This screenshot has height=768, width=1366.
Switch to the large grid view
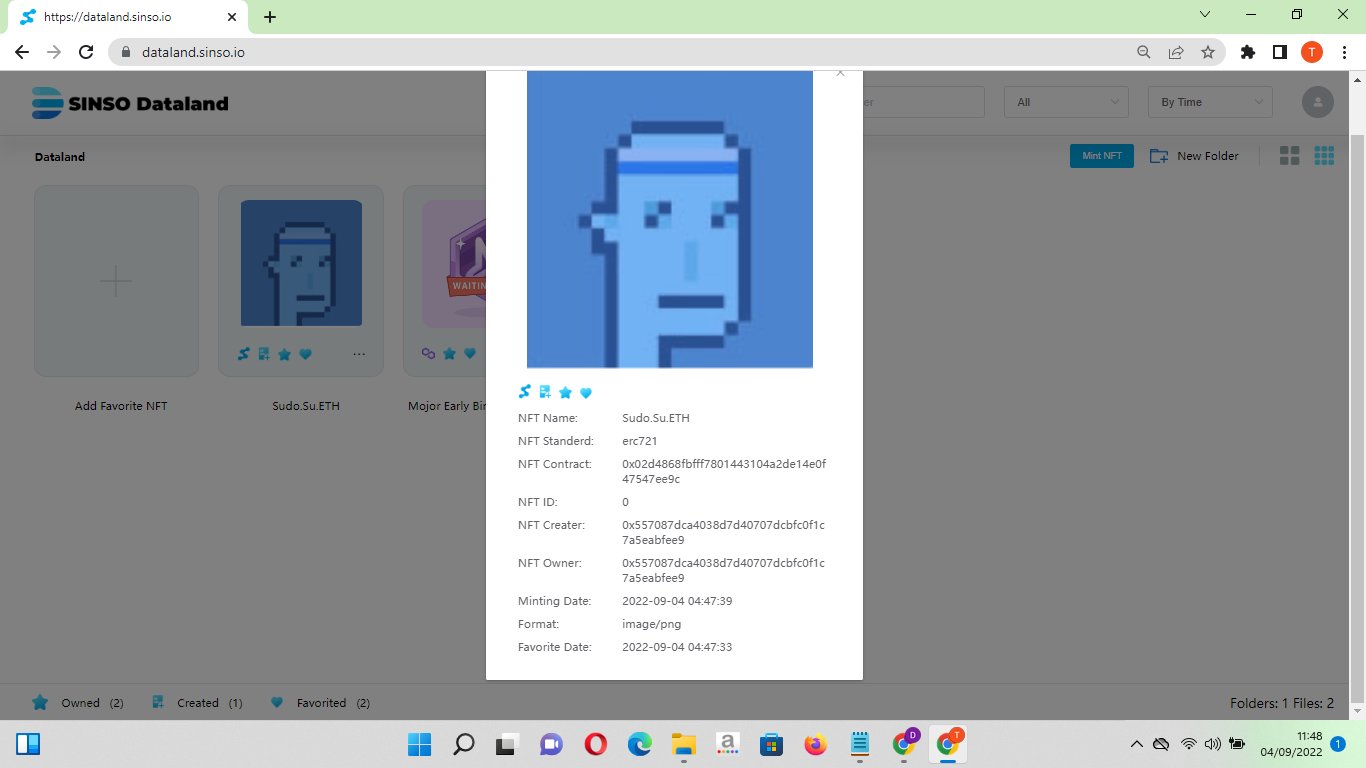[x=1290, y=156]
